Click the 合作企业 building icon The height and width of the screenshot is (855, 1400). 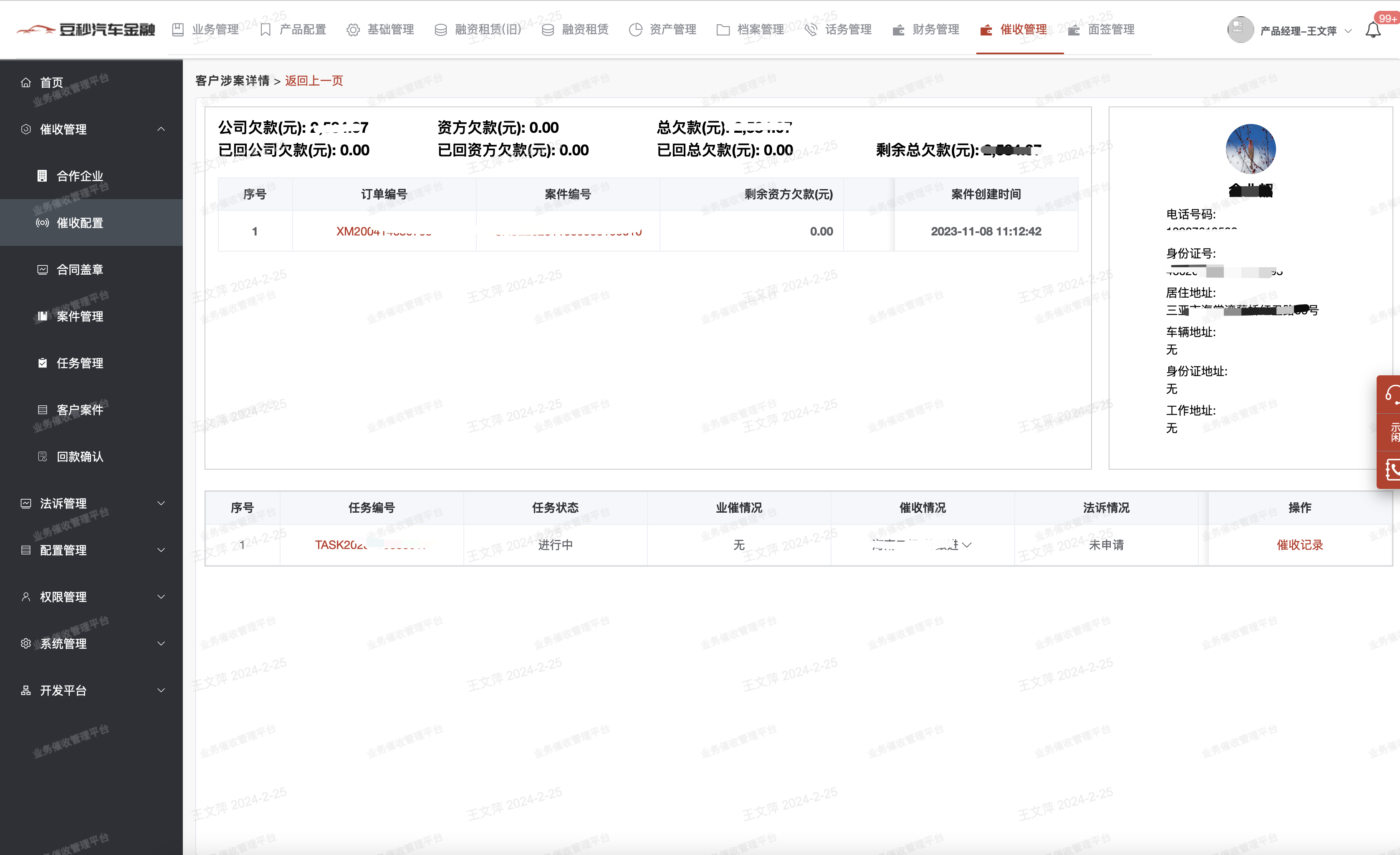[42, 176]
